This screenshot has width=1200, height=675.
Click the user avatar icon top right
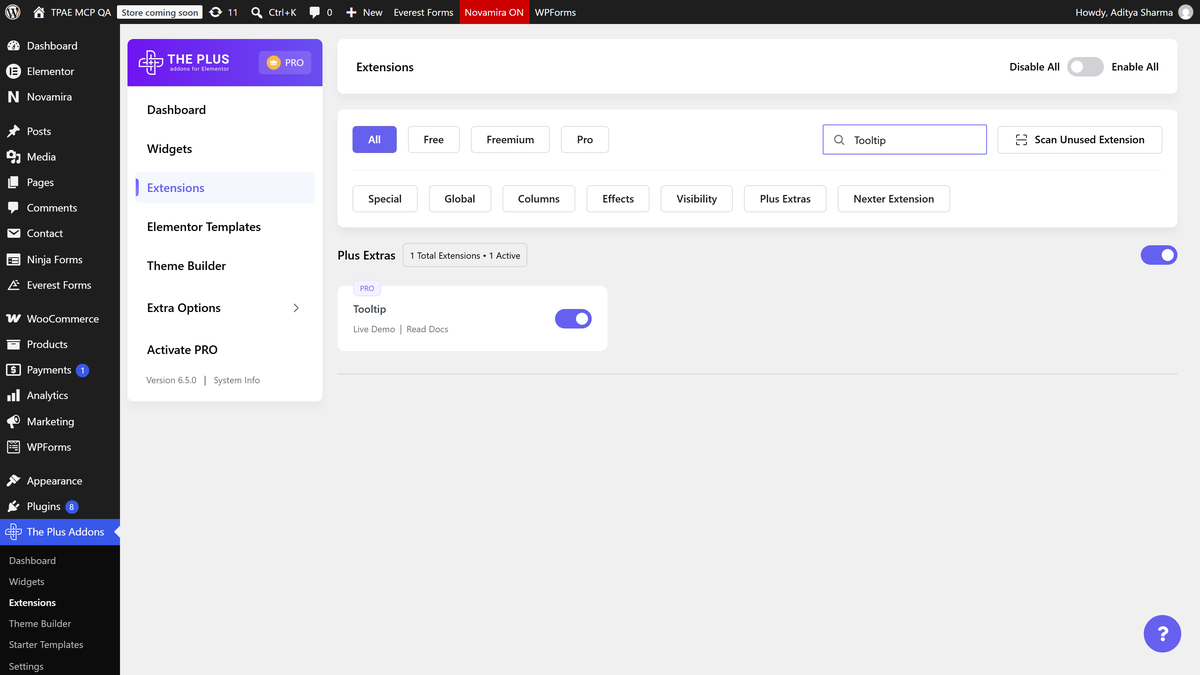pos(1186,12)
